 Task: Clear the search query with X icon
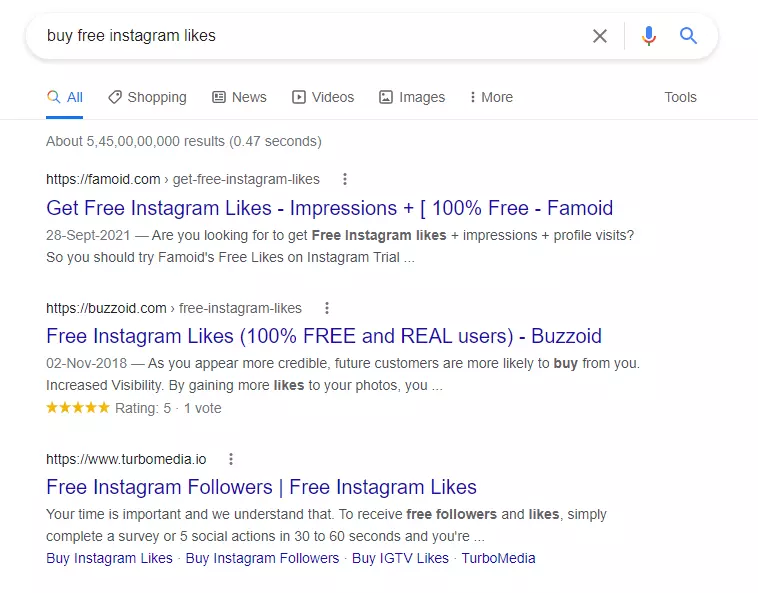coord(600,36)
